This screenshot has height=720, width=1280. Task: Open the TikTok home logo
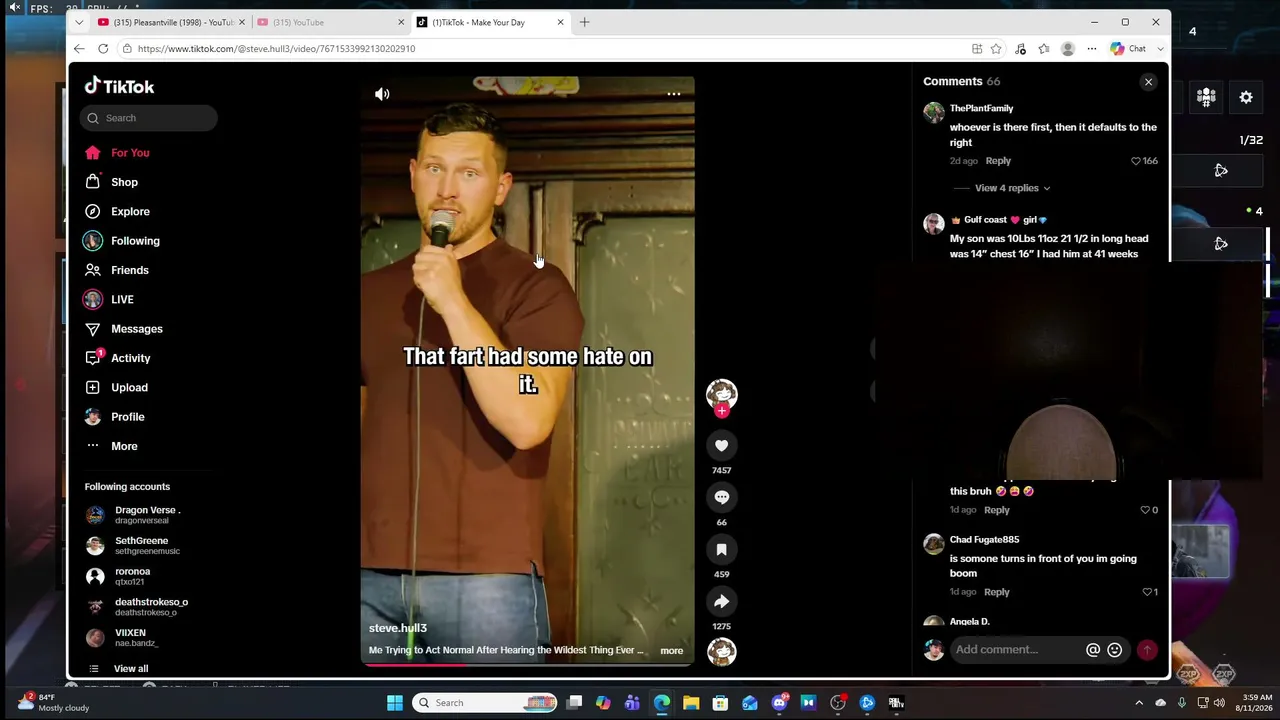tap(120, 87)
